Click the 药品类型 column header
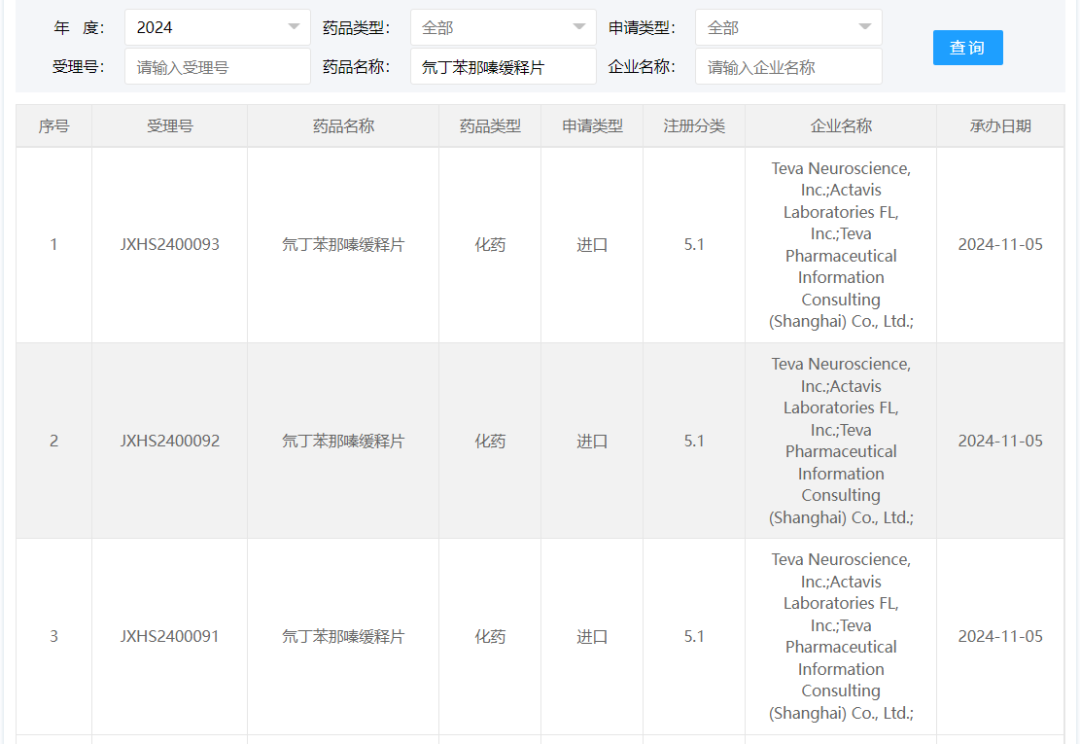 [x=490, y=126]
